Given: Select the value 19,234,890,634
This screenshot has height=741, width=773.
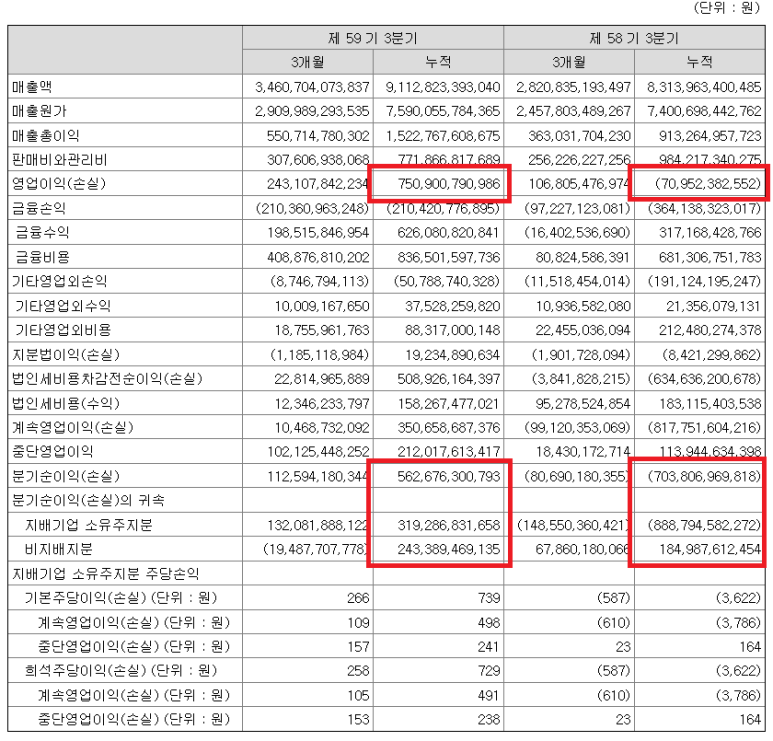Looking at the screenshot, I should point(453,354).
